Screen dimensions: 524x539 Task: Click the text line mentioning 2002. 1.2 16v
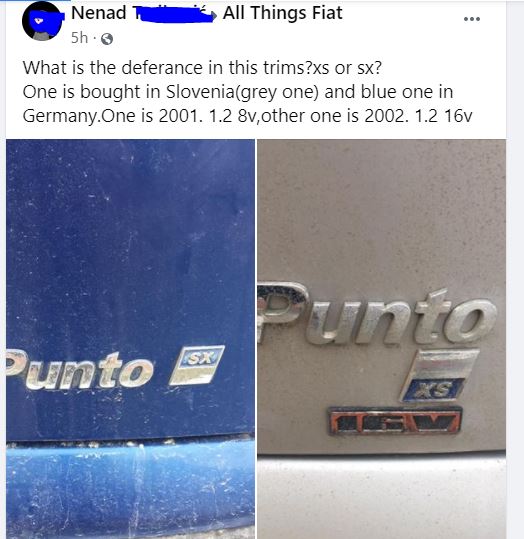click(248, 116)
